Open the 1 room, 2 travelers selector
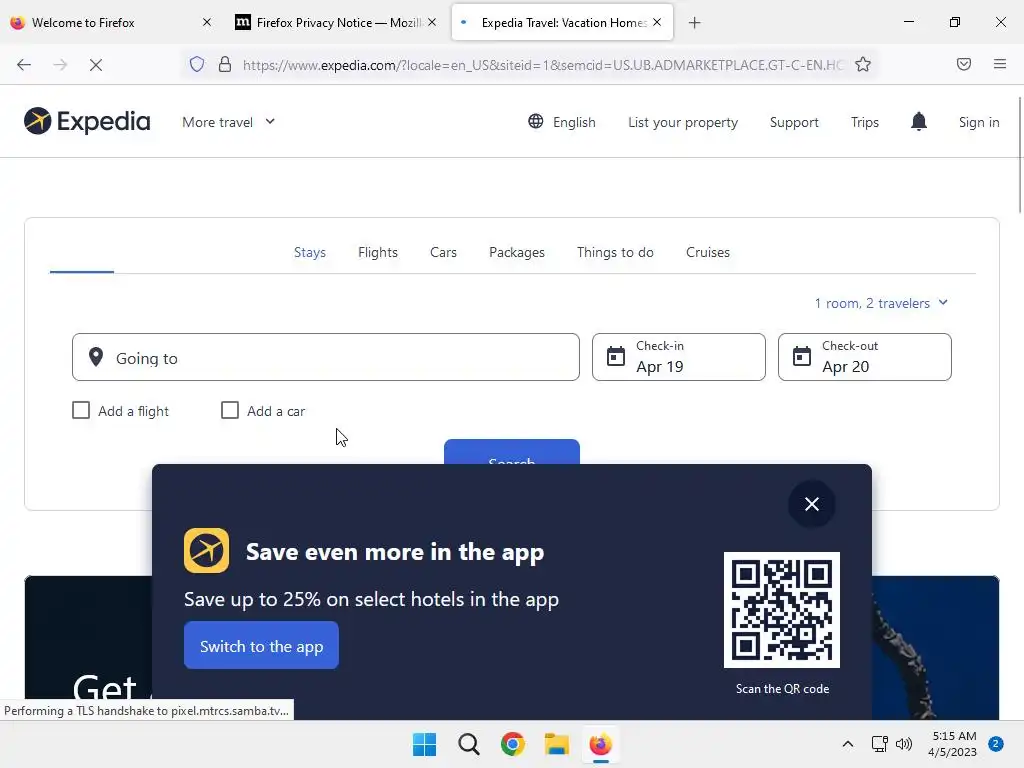 pos(881,303)
